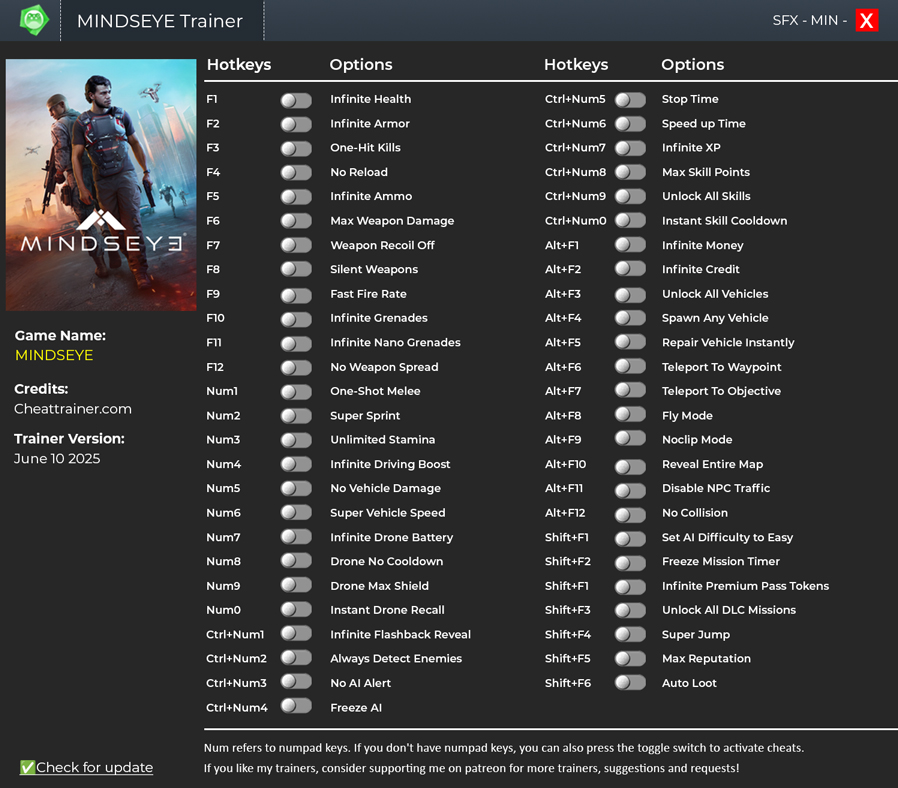The height and width of the screenshot is (788, 898).
Task: Toggle Infinite Money switch
Action: [x=631, y=245]
